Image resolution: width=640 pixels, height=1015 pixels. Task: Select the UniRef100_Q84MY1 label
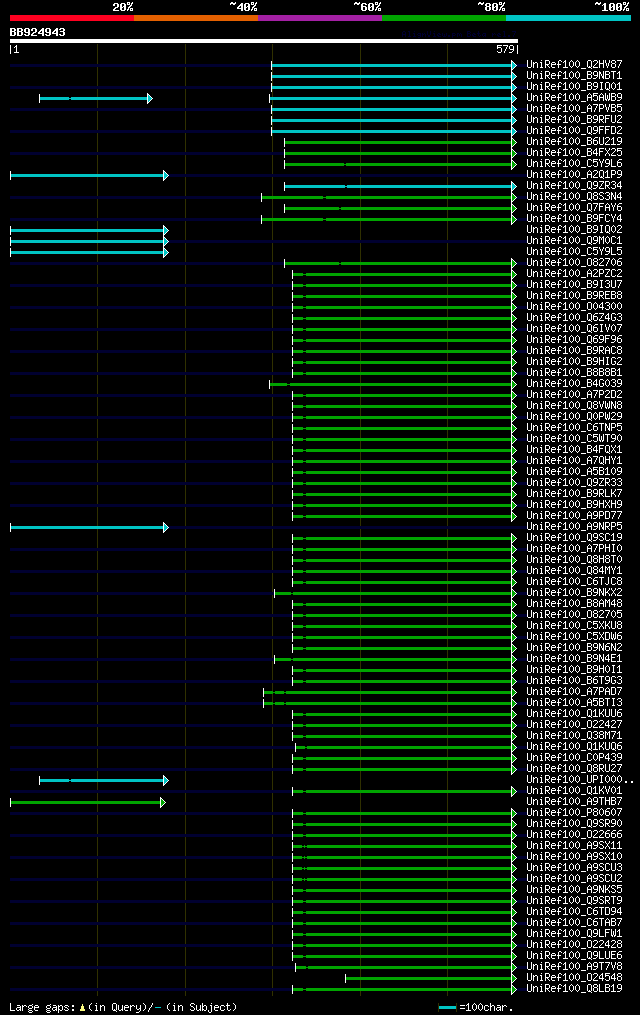tap(574, 571)
